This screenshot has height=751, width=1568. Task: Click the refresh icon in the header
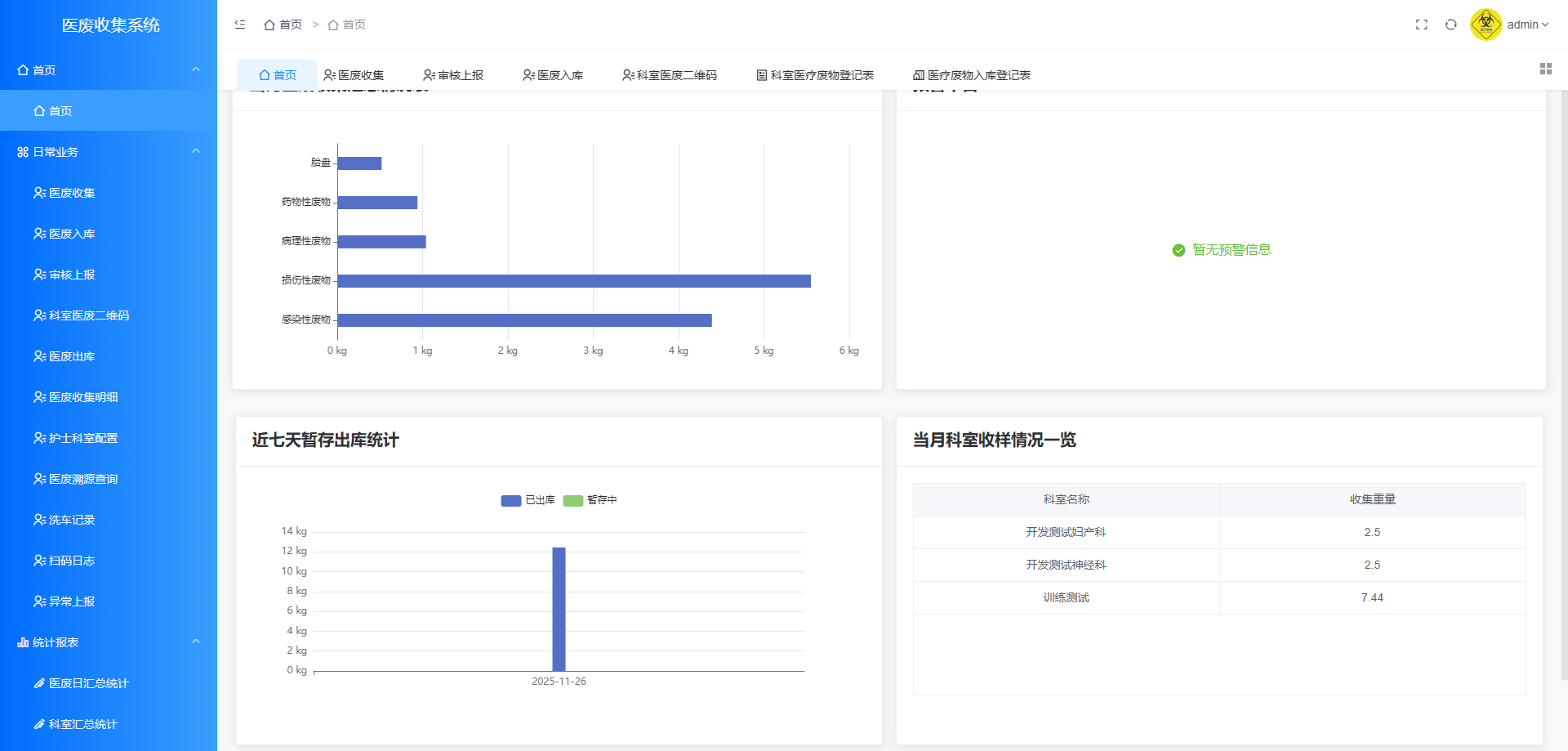[1450, 25]
